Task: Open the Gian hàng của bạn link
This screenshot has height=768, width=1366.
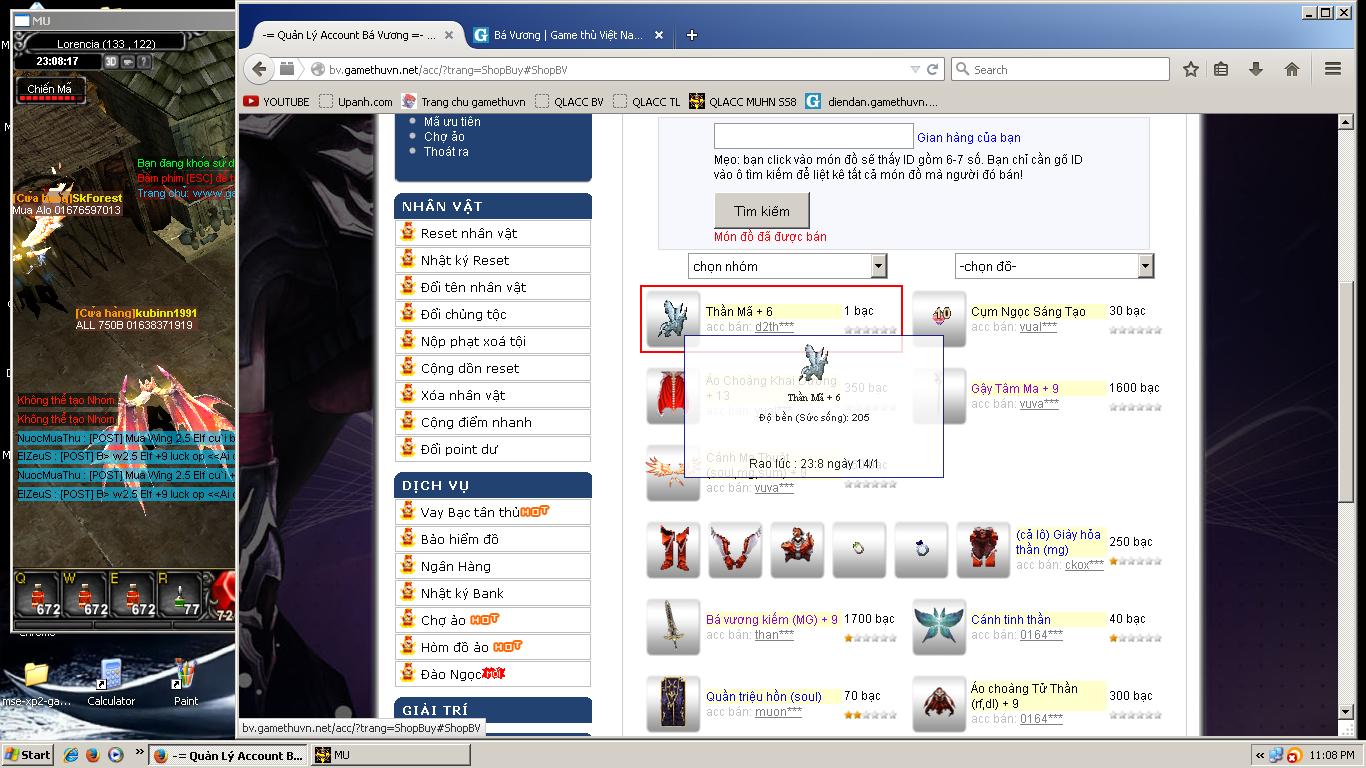Action: click(x=969, y=138)
